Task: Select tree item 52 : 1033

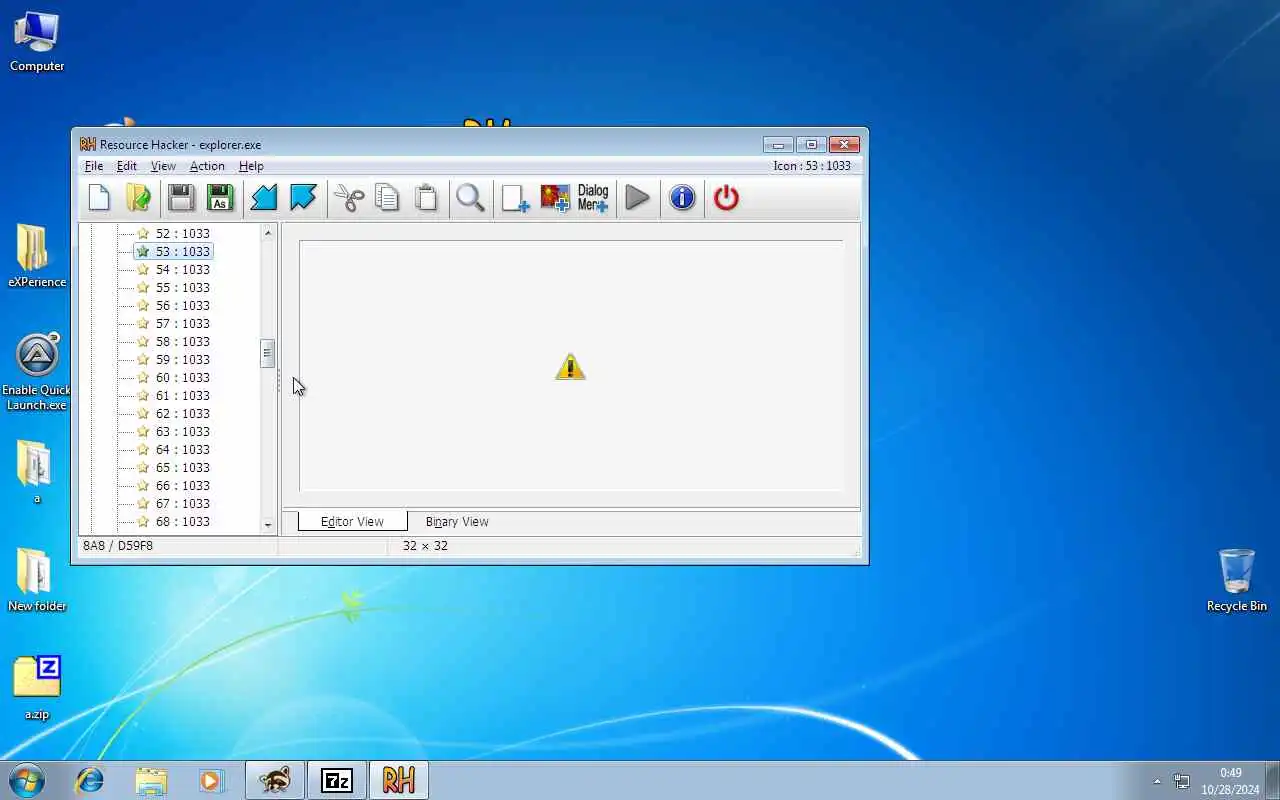Action: [x=182, y=233]
